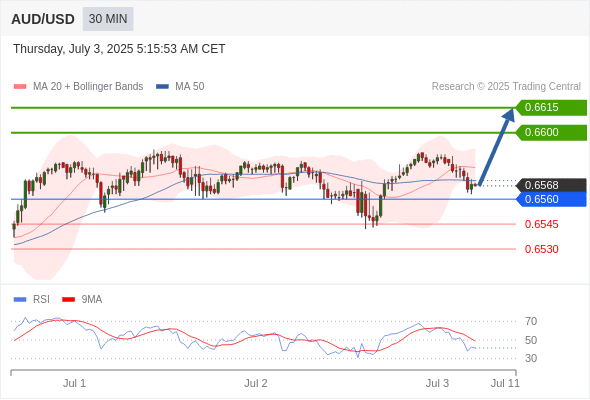The width and height of the screenshot is (590, 400).
Task: Select the 0.6615 resistance price tag
Action: (x=551, y=108)
